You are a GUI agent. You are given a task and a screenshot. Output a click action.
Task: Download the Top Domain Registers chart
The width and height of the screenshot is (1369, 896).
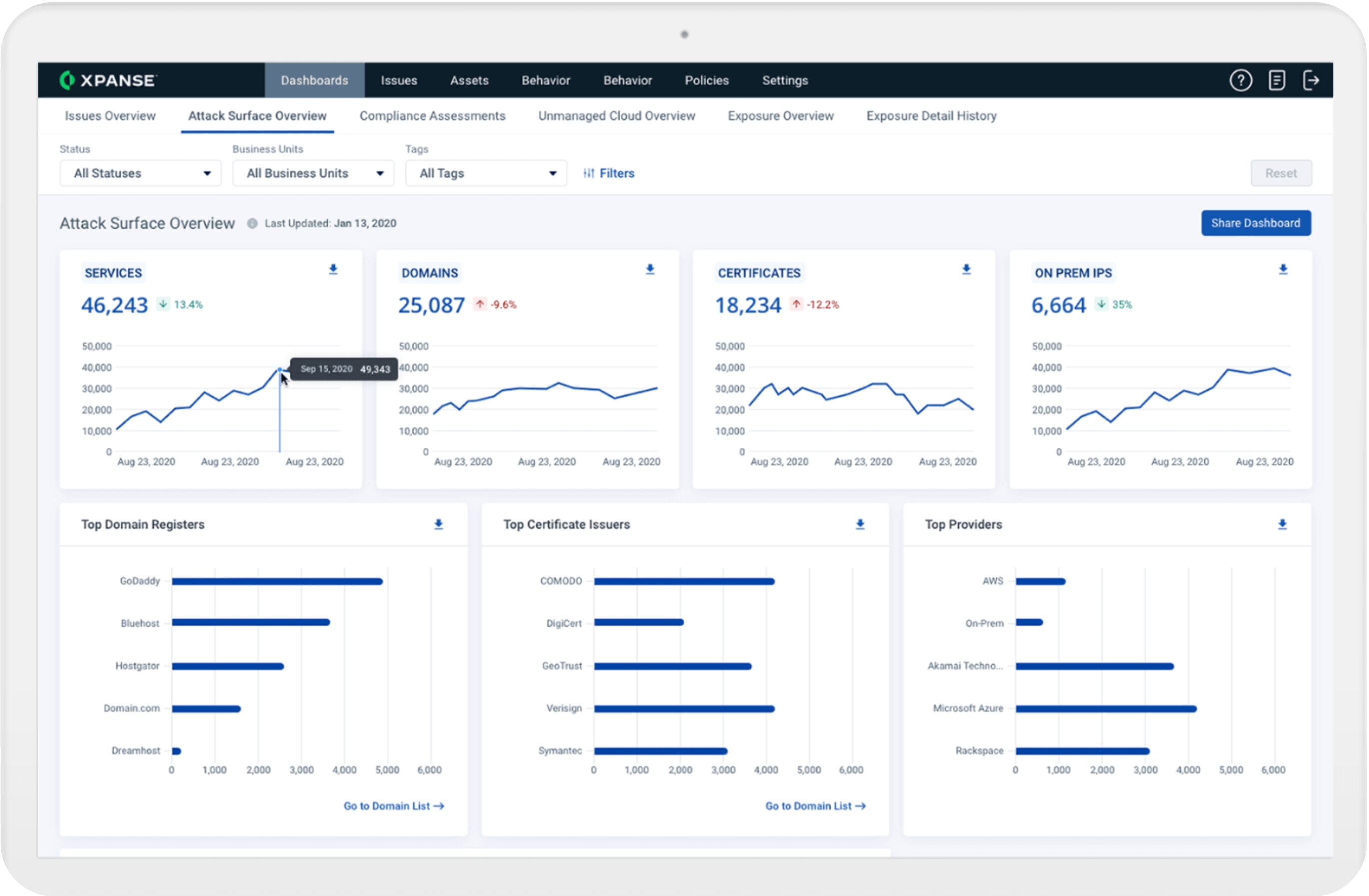(x=438, y=524)
